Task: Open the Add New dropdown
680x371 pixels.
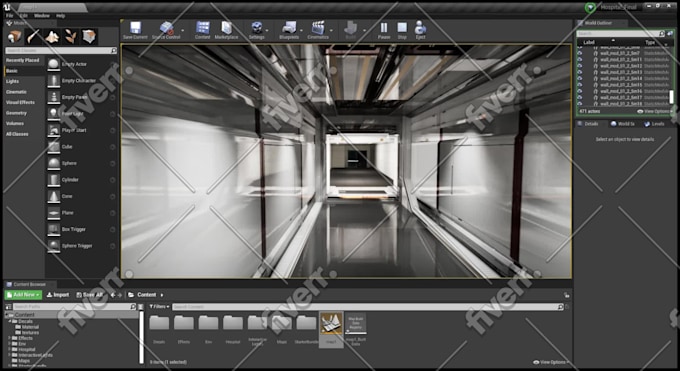Action: pos(23,295)
